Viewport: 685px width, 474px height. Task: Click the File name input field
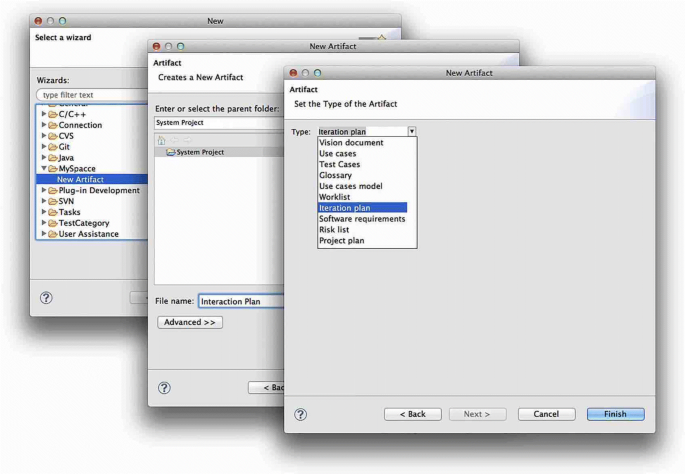240,301
